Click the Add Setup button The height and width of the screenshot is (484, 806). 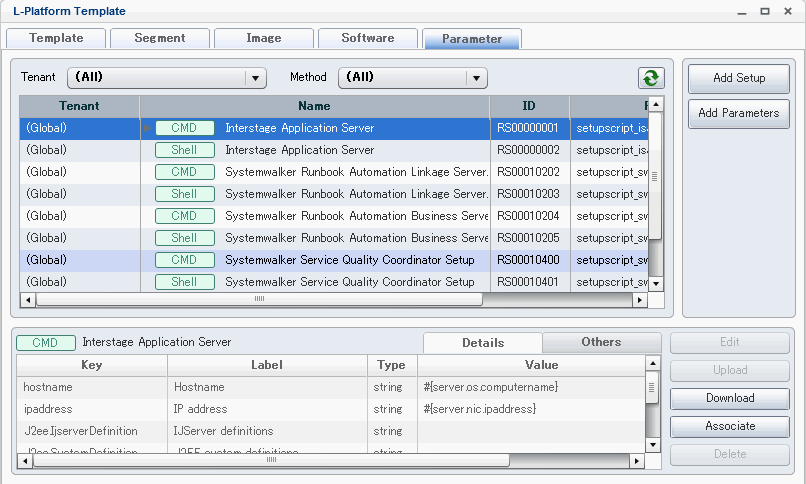pyautogui.click(x=739, y=78)
